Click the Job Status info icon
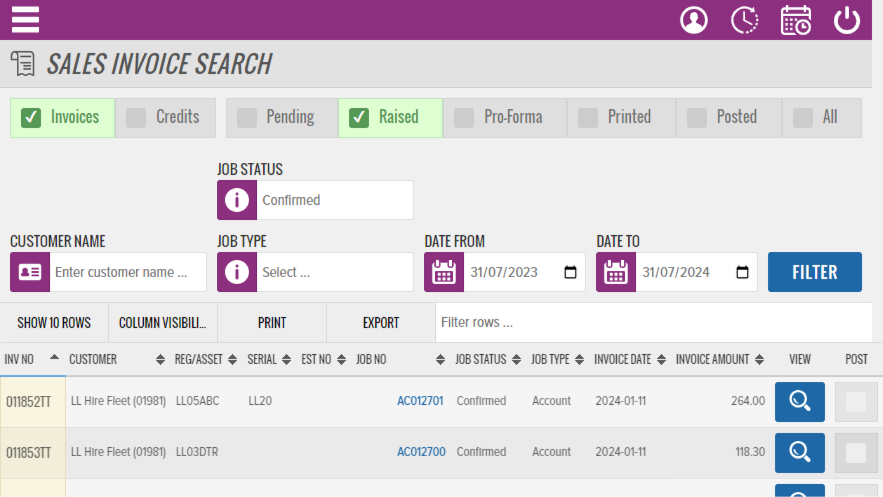The height and width of the screenshot is (497, 883). (237, 200)
